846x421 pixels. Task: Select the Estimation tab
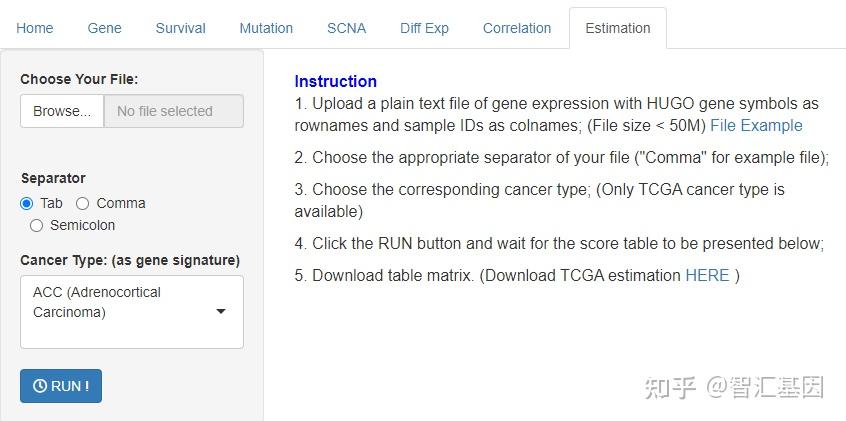click(617, 28)
